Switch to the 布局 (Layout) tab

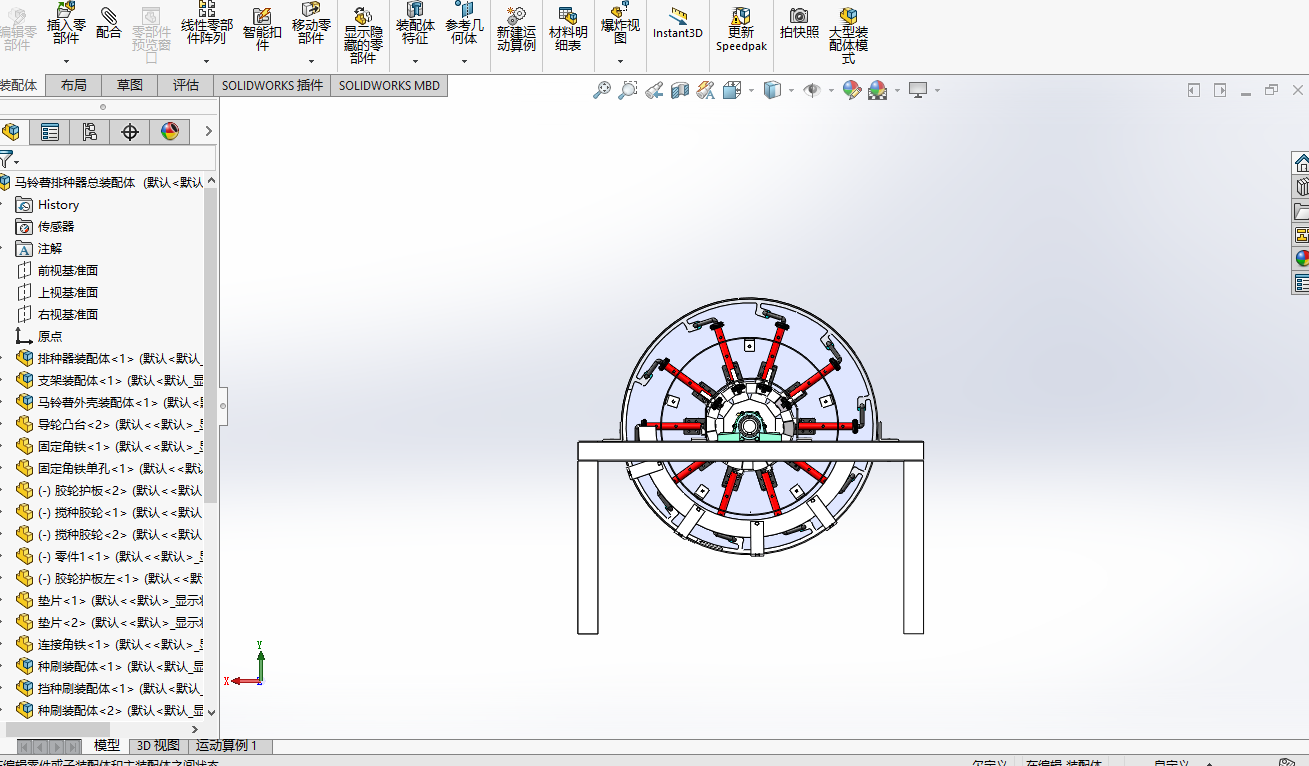click(x=74, y=85)
